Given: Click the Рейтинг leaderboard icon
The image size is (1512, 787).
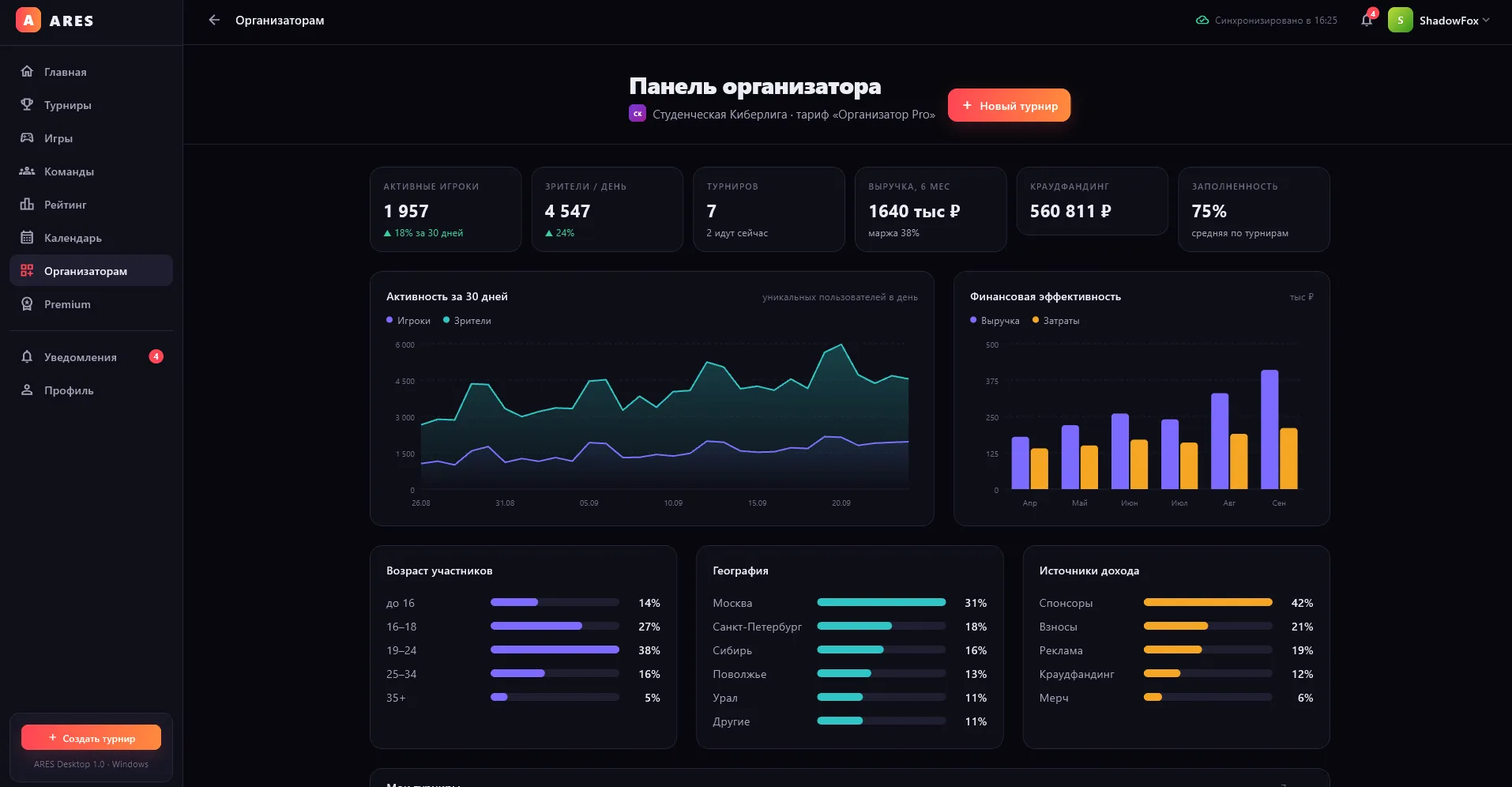Looking at the screenshot, I should 27,205.
